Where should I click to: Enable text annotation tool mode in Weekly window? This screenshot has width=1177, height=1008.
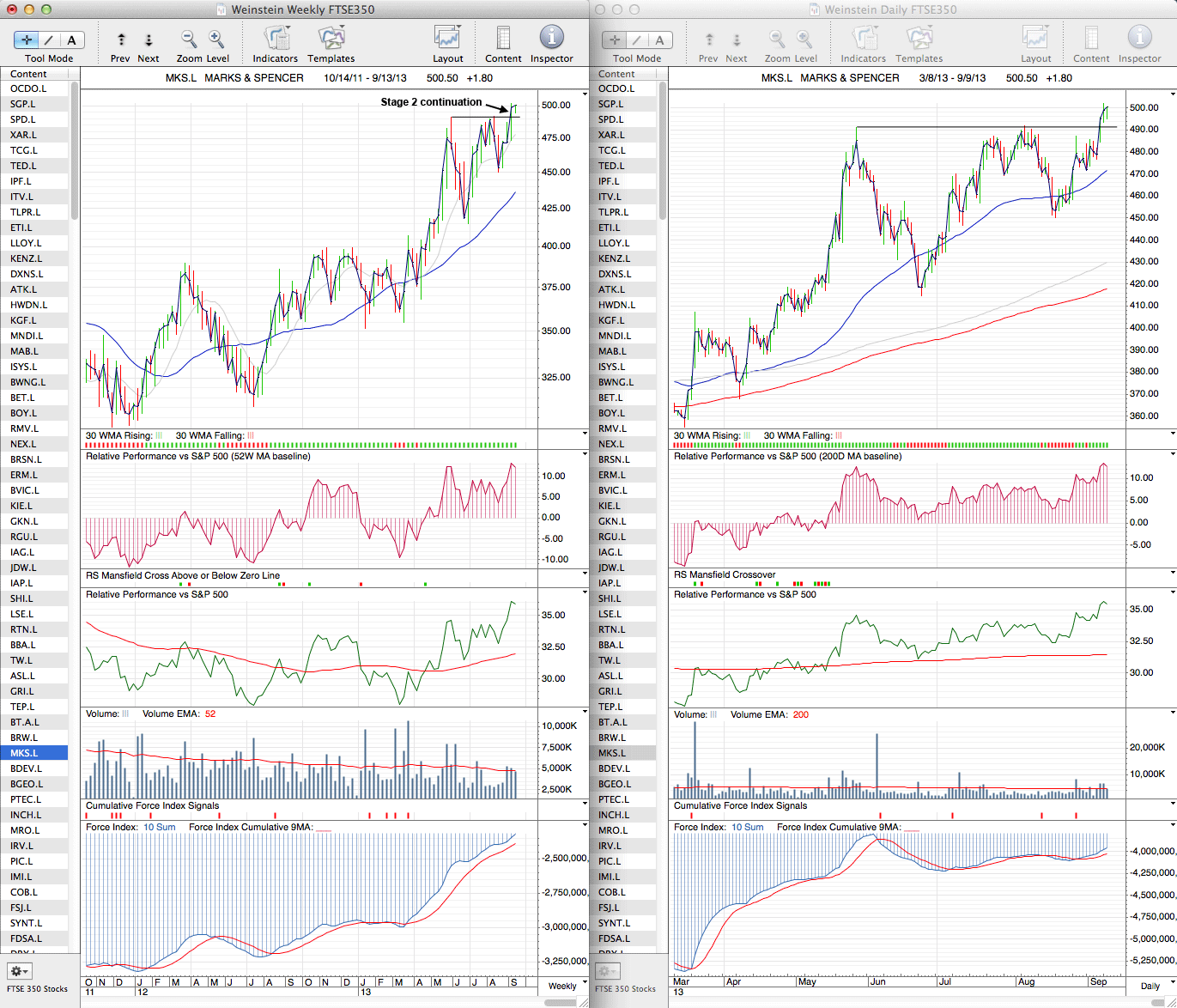[72, 39]
